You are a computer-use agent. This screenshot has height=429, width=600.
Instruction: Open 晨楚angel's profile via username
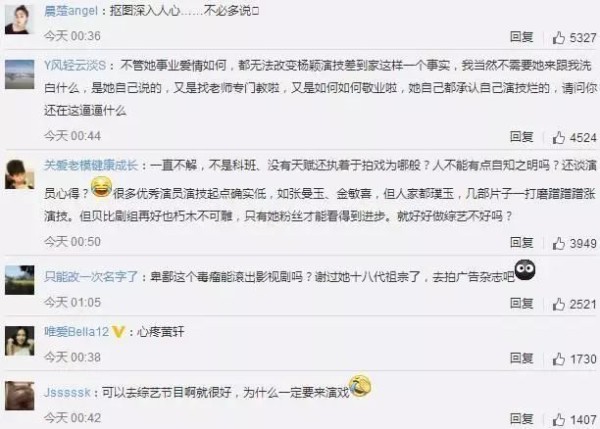point(71,11)
